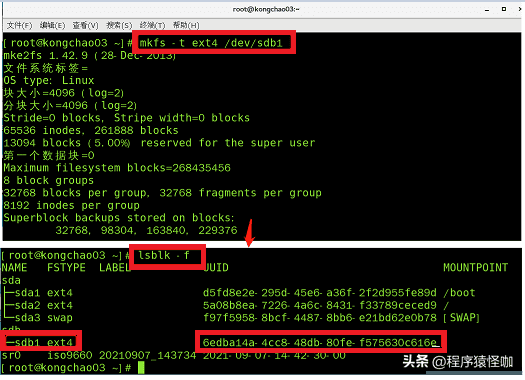Viewport: 525px width, 380px height.
Task: Click the Stride=0 blocks line
Action: [x=127, y=118]
